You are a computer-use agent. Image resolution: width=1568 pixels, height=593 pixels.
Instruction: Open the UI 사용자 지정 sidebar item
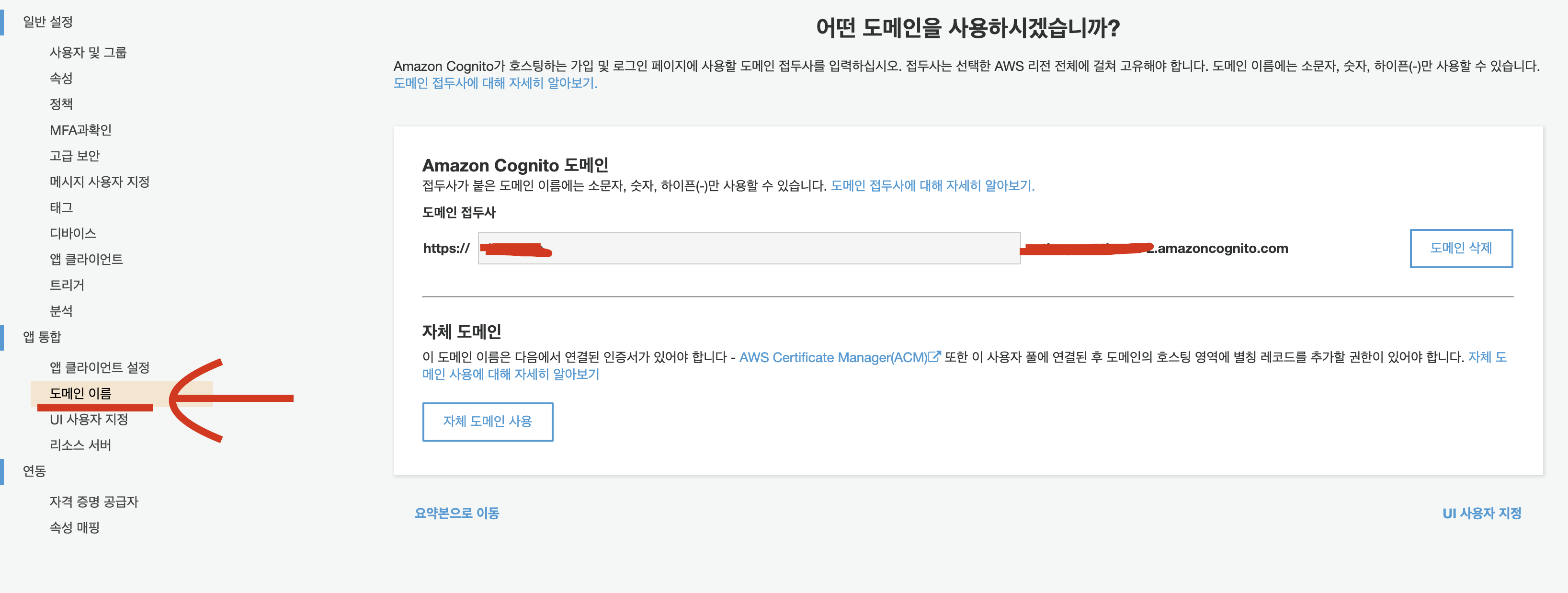pos(89,420)
